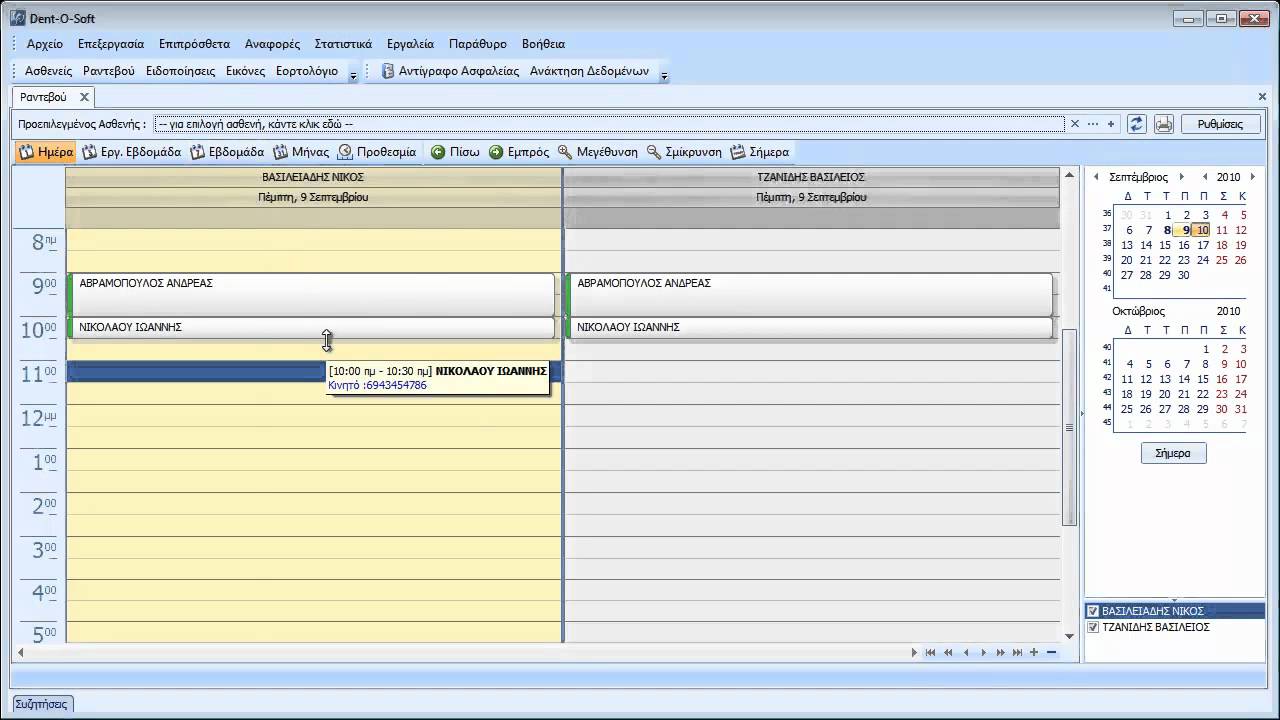Screen dimensions: 1280x720
Task: Click the Ρυθμίσεις settings button
Action: (x=1220, y=124)
